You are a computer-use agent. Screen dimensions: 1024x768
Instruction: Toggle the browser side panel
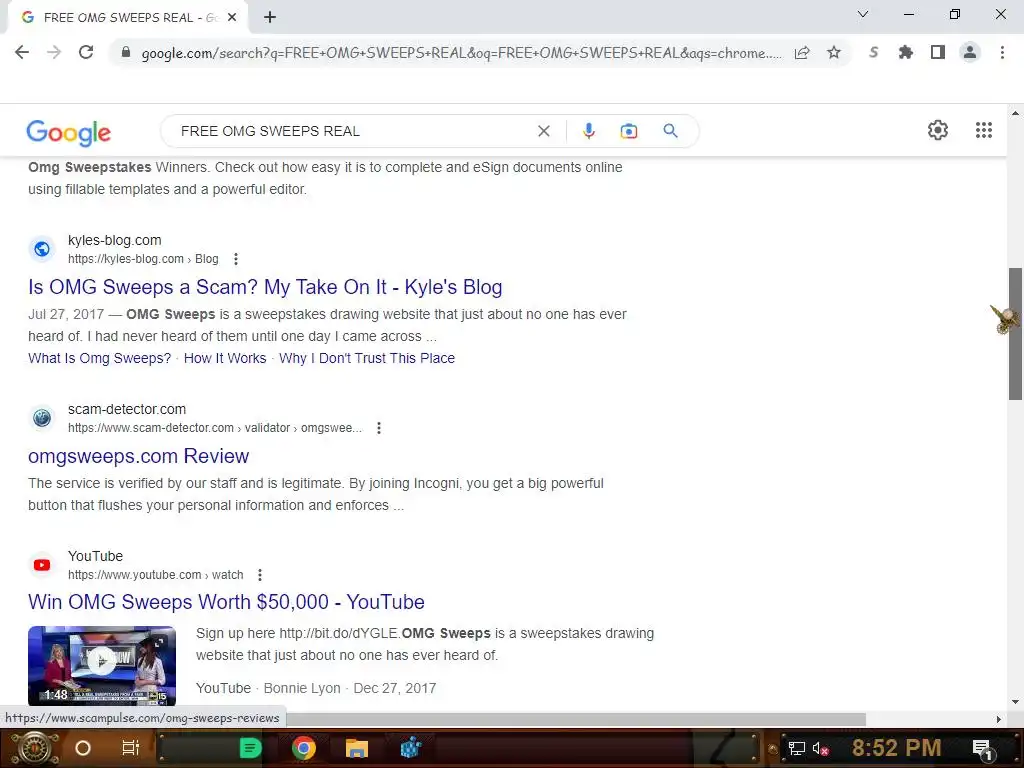point(937,52)
